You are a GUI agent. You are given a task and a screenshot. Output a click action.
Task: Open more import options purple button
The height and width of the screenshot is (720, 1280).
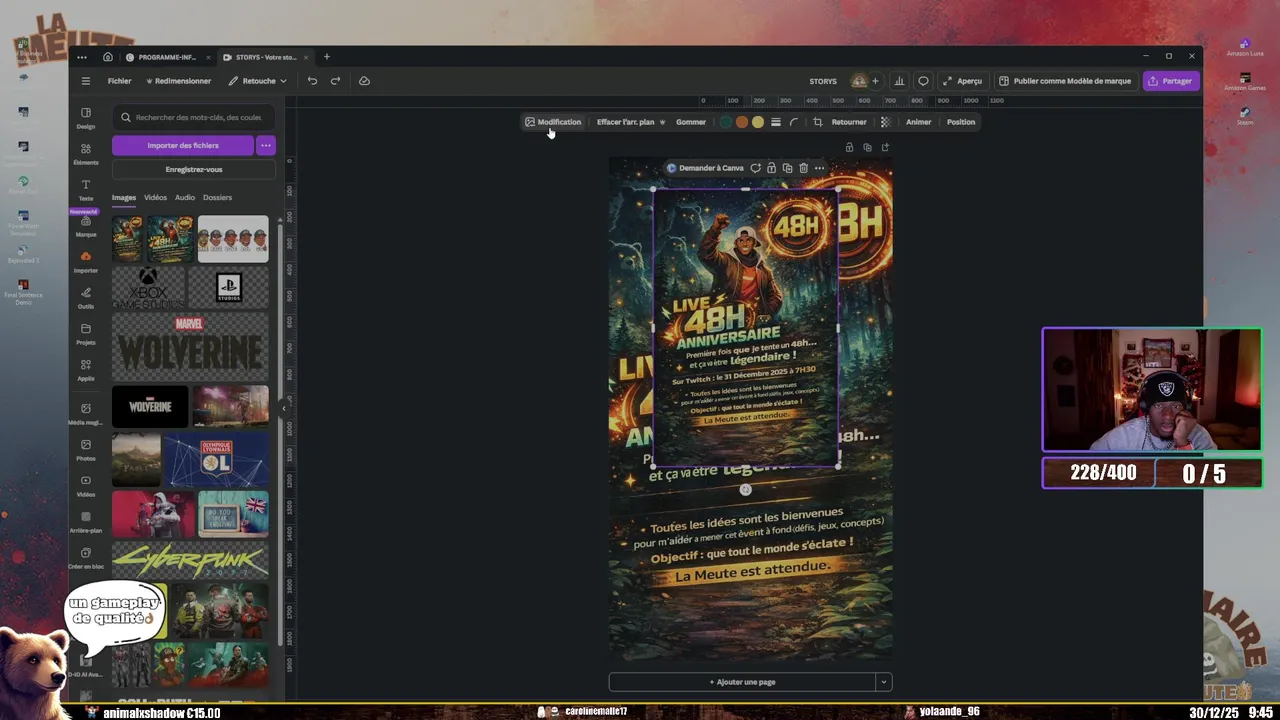[x=265, y=145]
